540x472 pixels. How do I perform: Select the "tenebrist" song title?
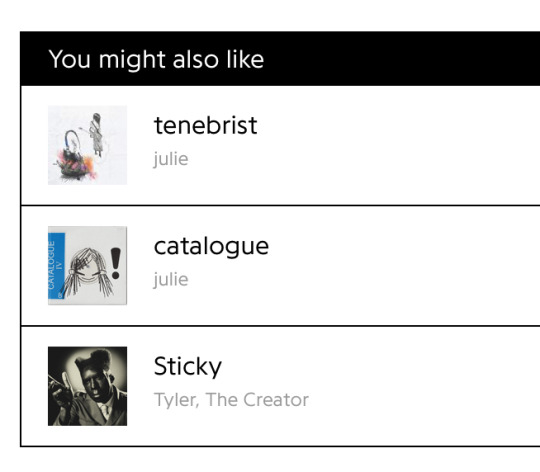pos(206,125)
